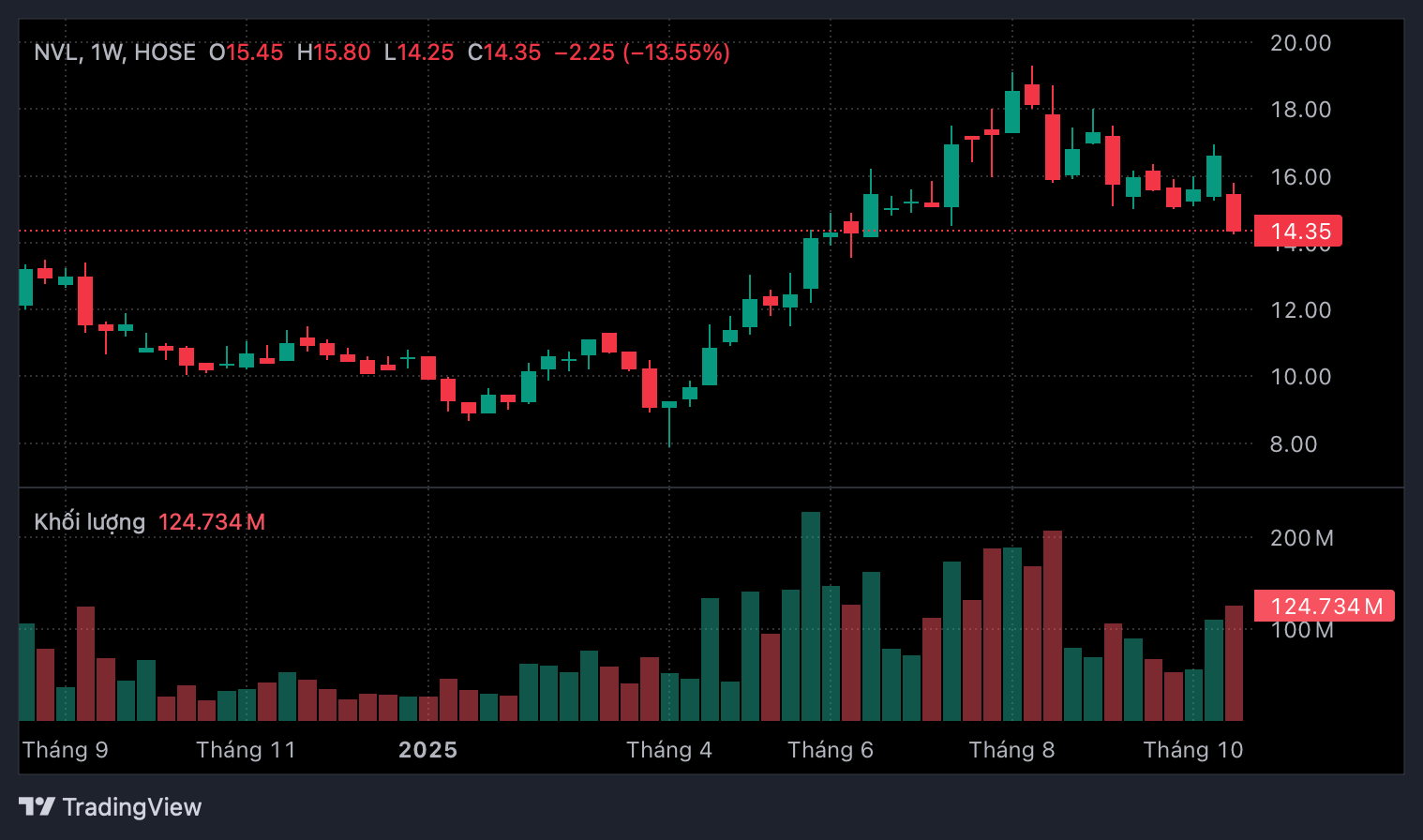Select the close value C14.35 in legend
1423x840 pixels.
[x=504, y=52]
